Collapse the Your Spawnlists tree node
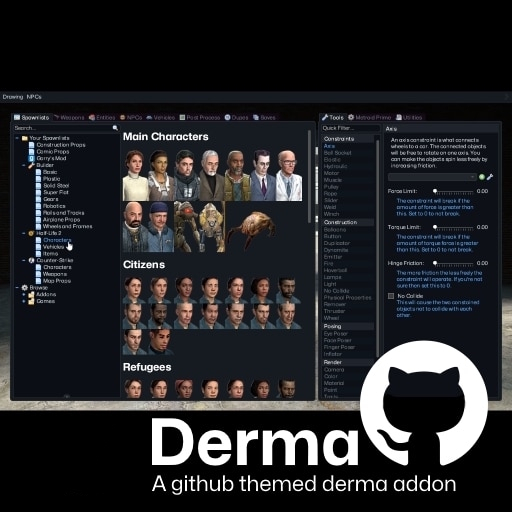The image size is (512, 512). coord(17,138)
